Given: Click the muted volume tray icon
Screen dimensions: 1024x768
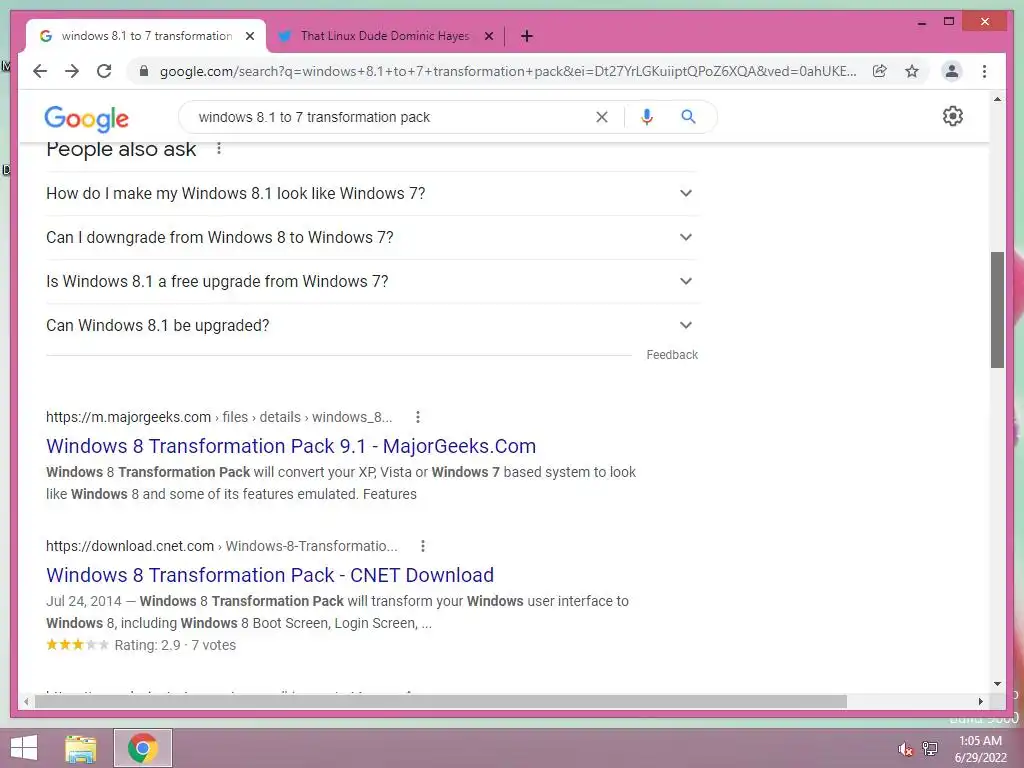Looking at the screenshot, I should tap(905, 749).
